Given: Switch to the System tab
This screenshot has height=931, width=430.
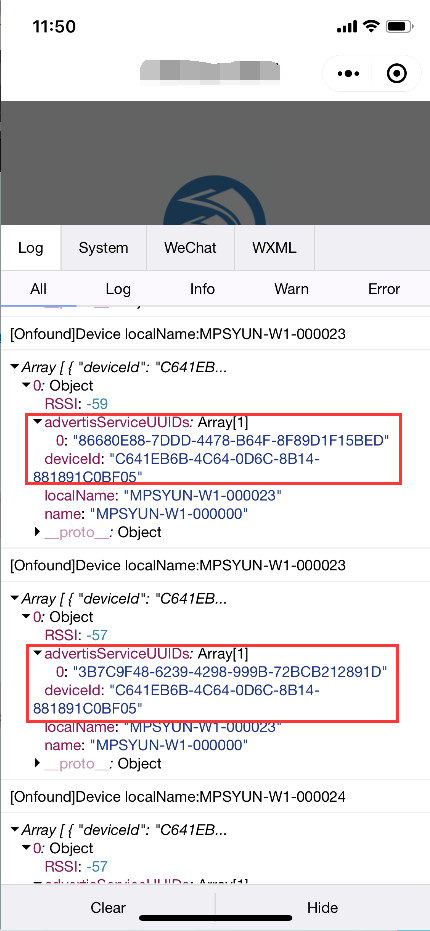Looking at the screenshot, I should tap(103, 248).
